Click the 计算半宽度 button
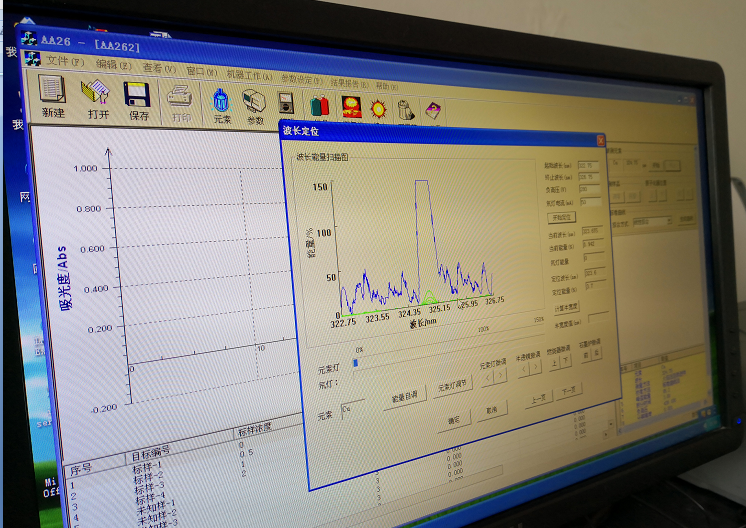Image resolution: width=746 pixels, height=528 pixels. pyautogui.click(x=566, y=308)
